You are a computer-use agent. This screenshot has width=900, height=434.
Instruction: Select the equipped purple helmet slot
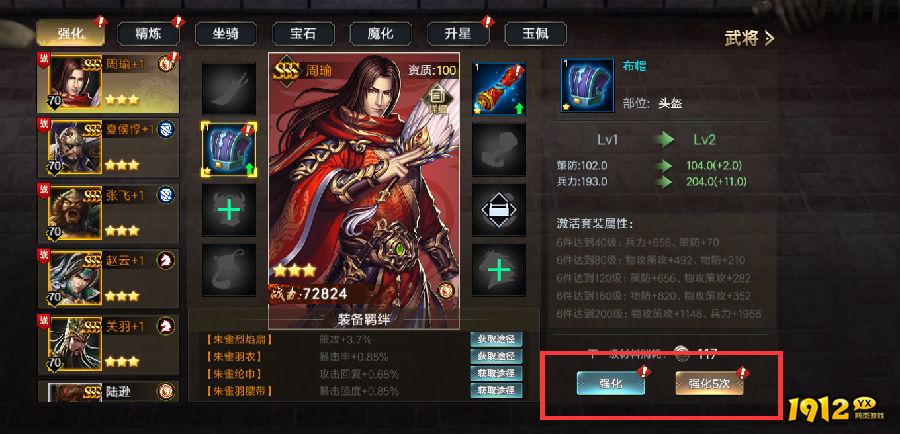click(x=228, y=149)
